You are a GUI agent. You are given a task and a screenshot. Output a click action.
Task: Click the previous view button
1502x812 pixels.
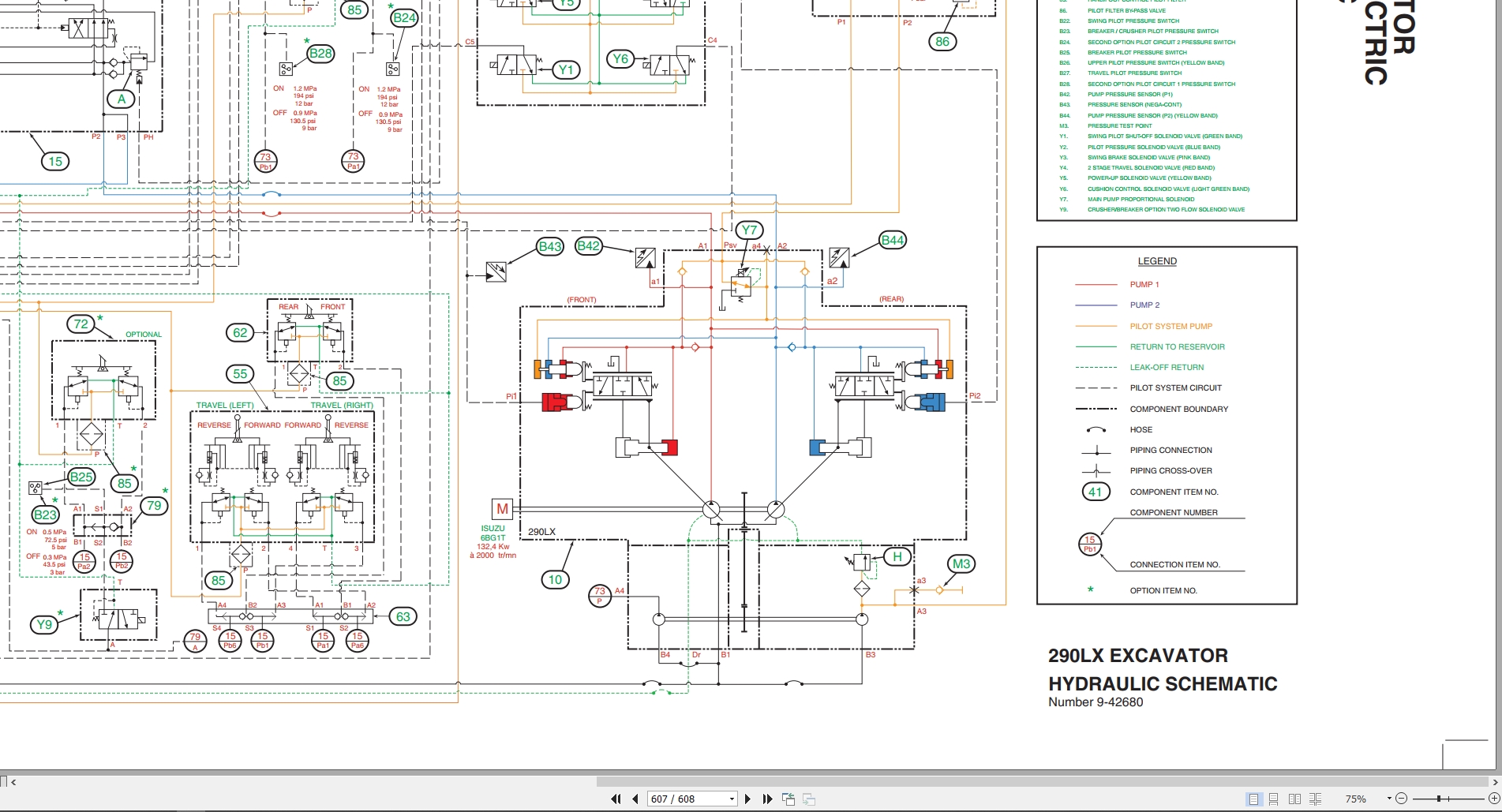(788, 799)
